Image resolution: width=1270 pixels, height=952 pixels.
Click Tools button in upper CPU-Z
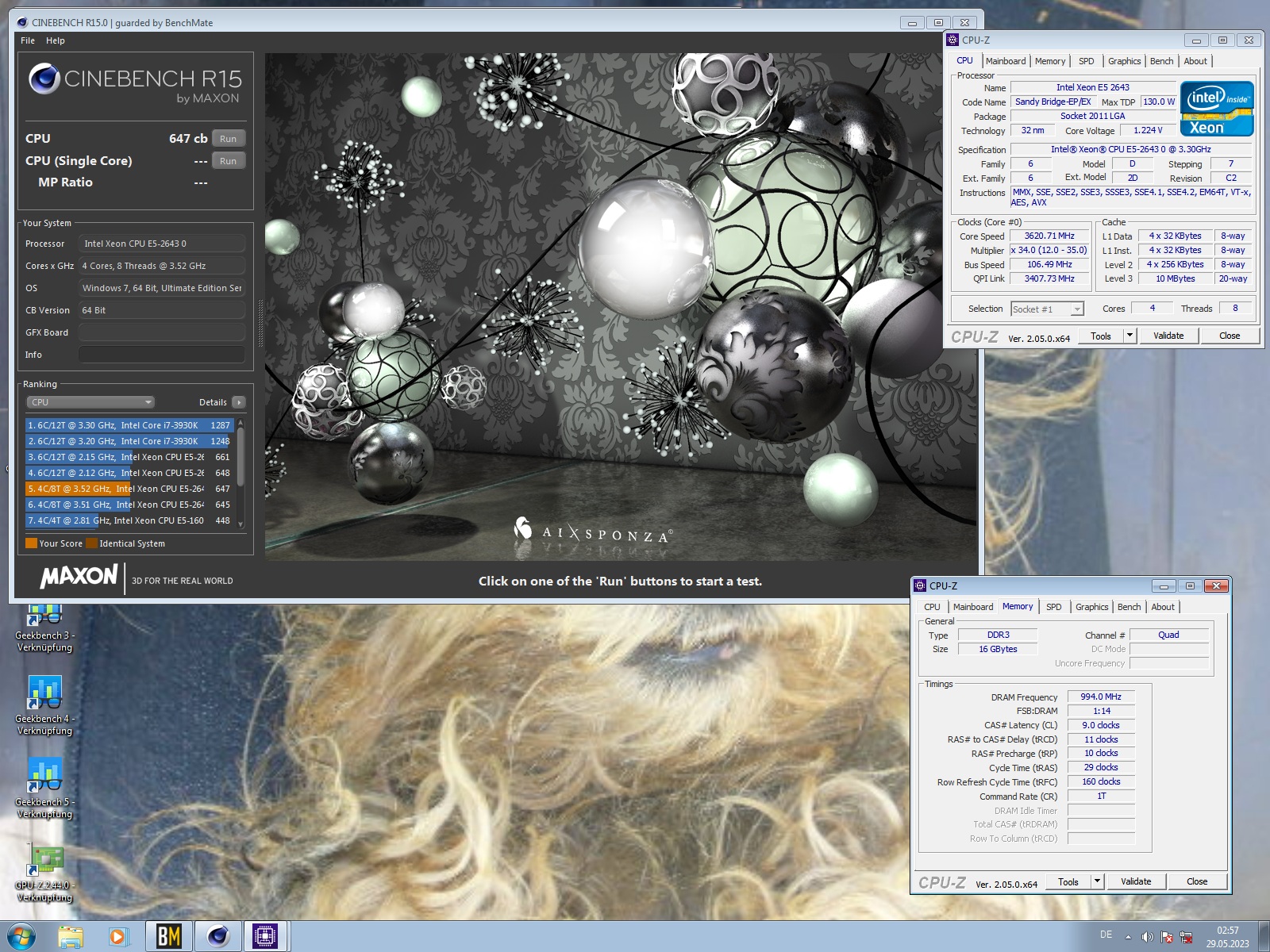1101,336
